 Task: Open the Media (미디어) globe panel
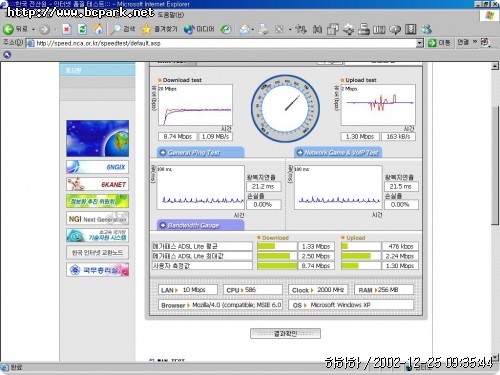199,29
